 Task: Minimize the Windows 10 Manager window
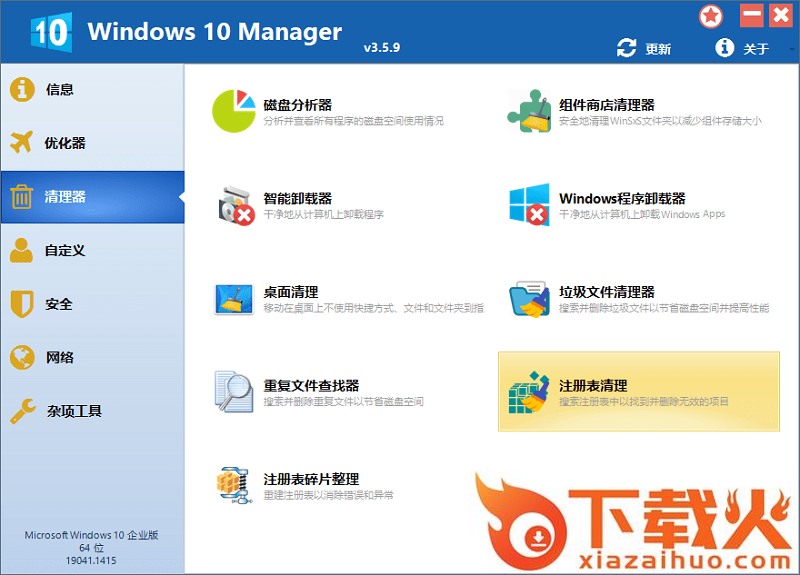tap(751, 16)
